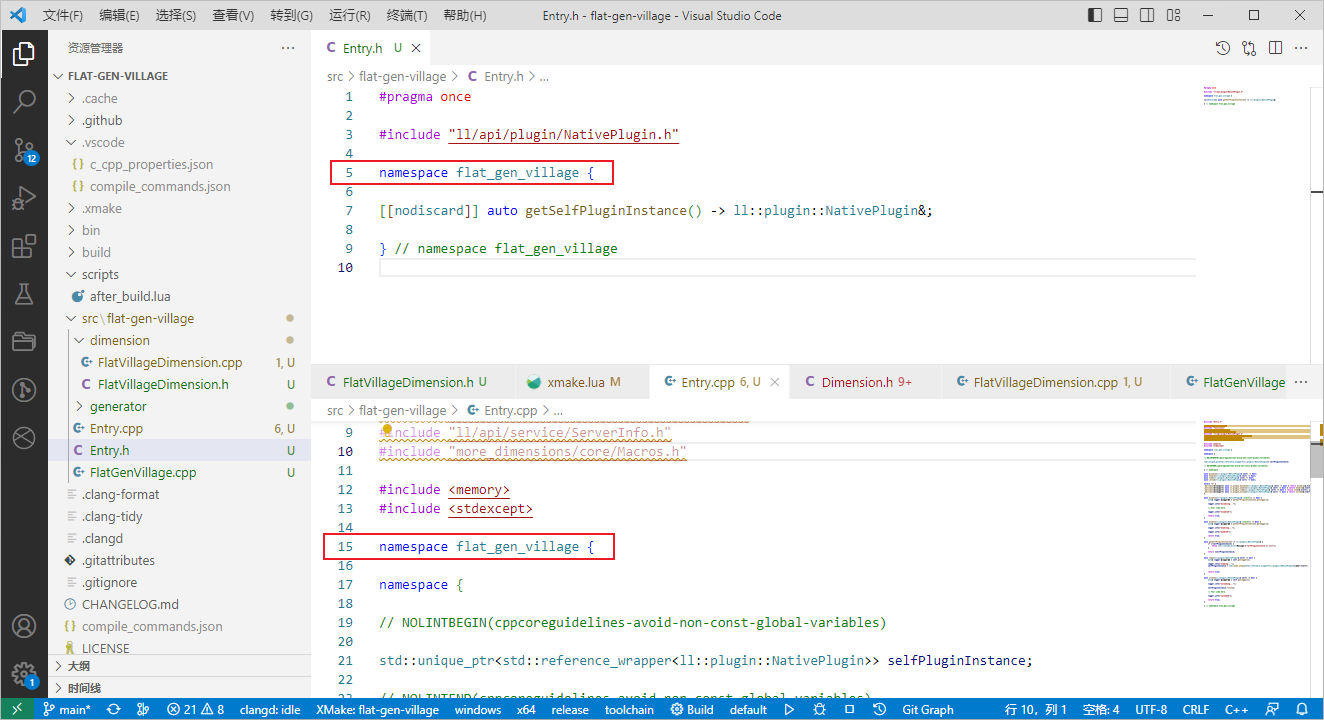Open the Search view in activity bar

click(24, 102)
